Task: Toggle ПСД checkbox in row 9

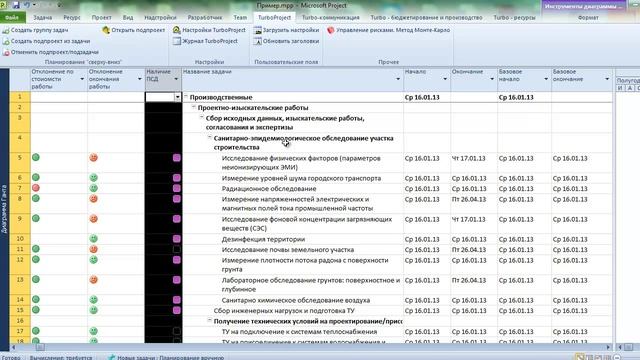Action: (x=177, y=219)
